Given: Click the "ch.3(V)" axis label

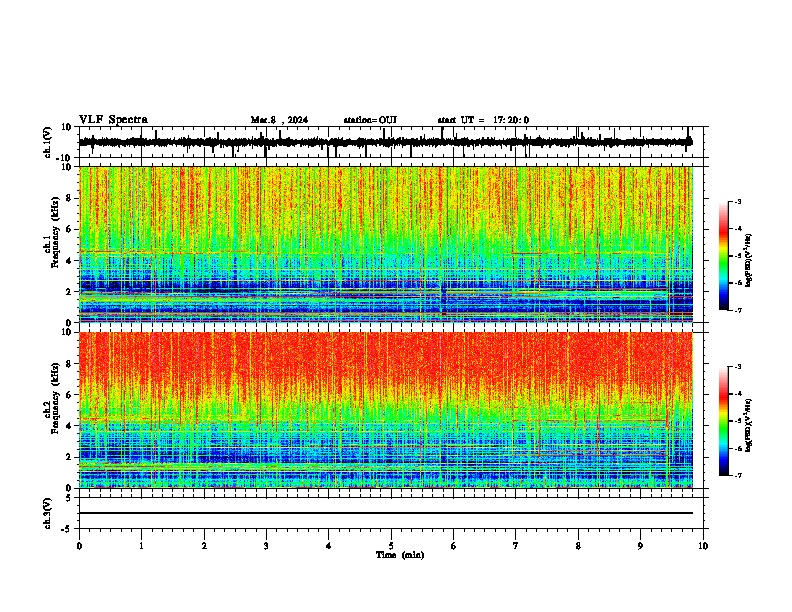Looking at the screenshot, I should (x=48, y=514).
